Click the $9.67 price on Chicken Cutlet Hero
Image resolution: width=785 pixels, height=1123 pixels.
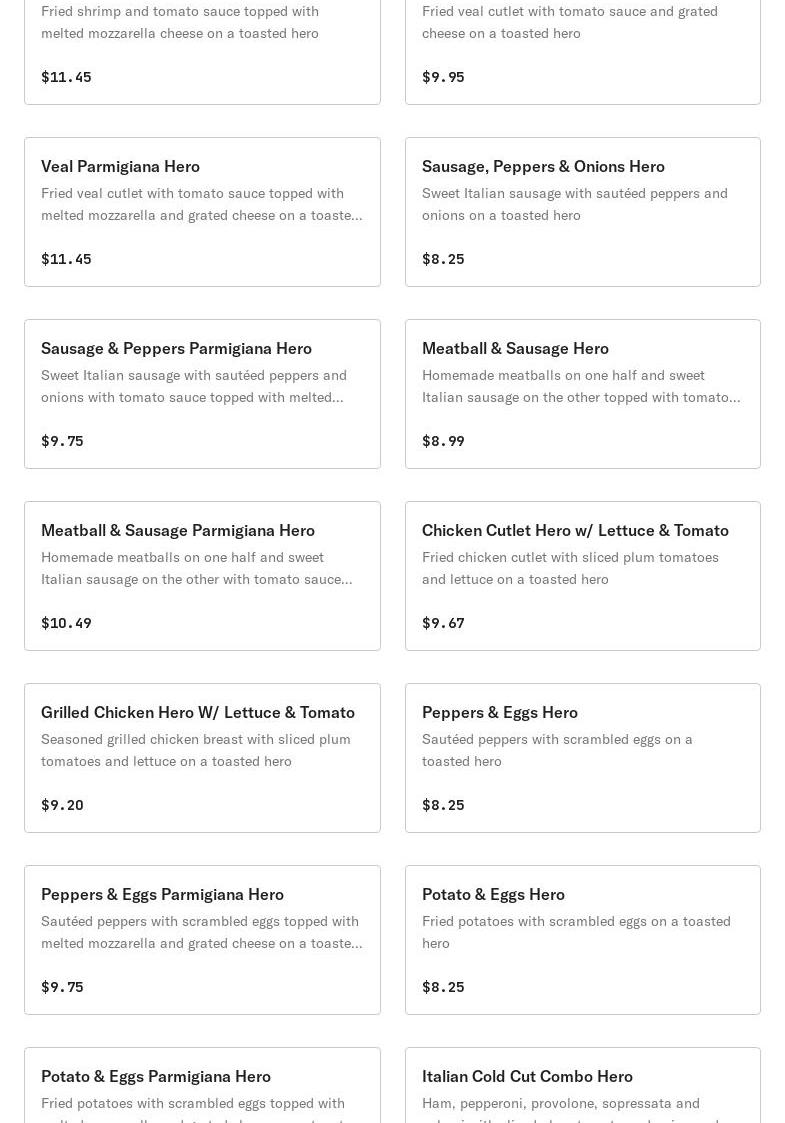(443, 623)
